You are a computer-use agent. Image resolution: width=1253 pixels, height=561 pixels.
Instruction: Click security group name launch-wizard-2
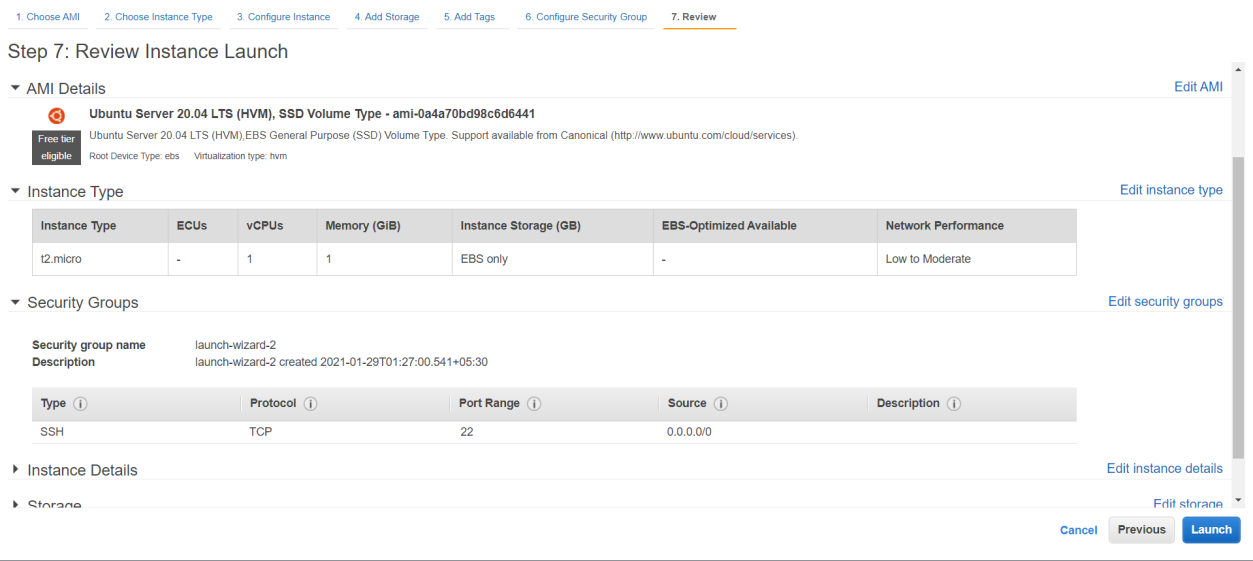235,345
